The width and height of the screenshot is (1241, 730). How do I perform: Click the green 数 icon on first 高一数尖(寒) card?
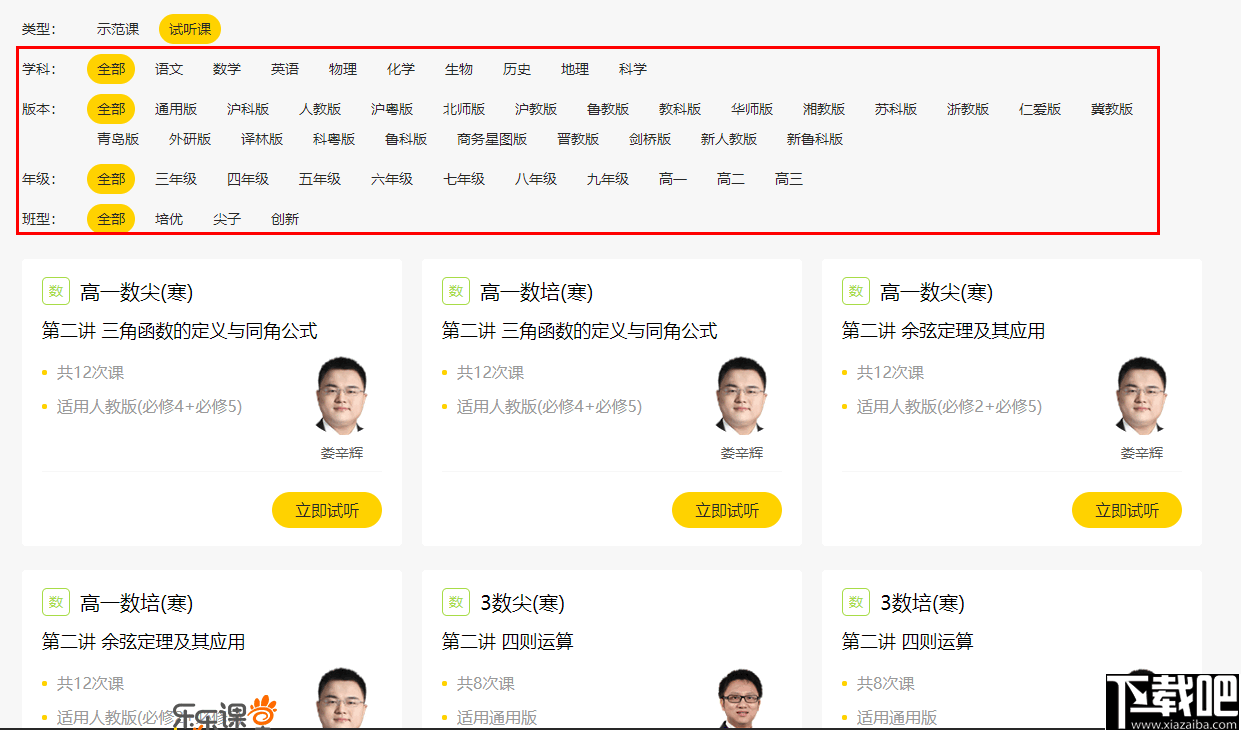pyautogui.click(x=56, y=291)
